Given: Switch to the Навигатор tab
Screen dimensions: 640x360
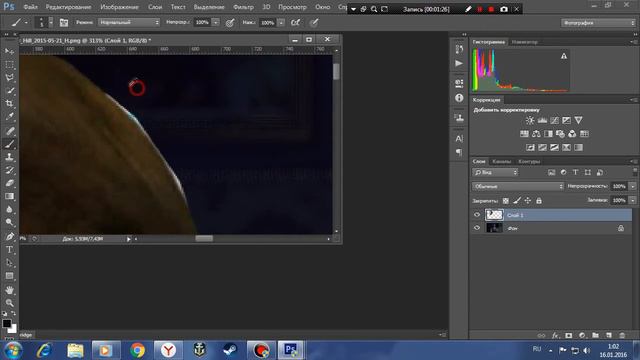Looking at the screenshot, I should (524, 42).
